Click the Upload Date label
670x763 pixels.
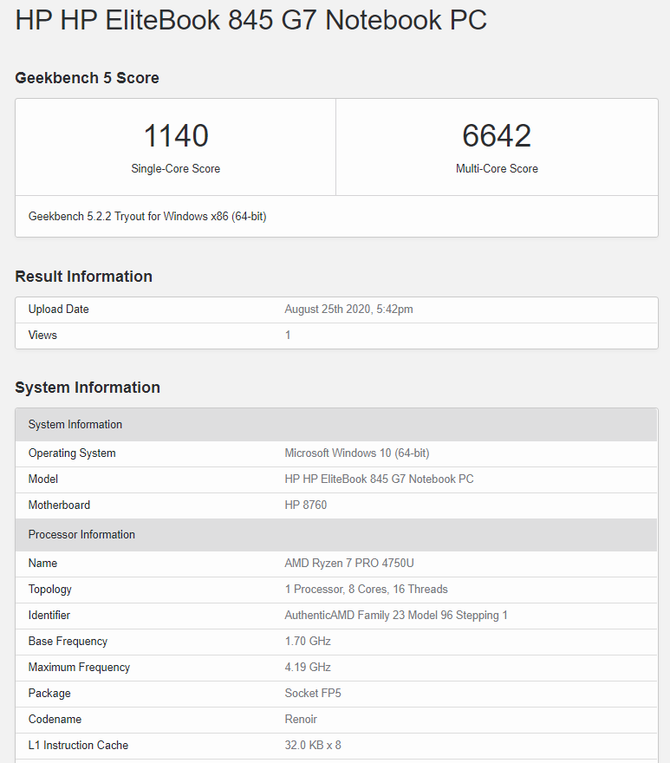(x=58, y=309)
